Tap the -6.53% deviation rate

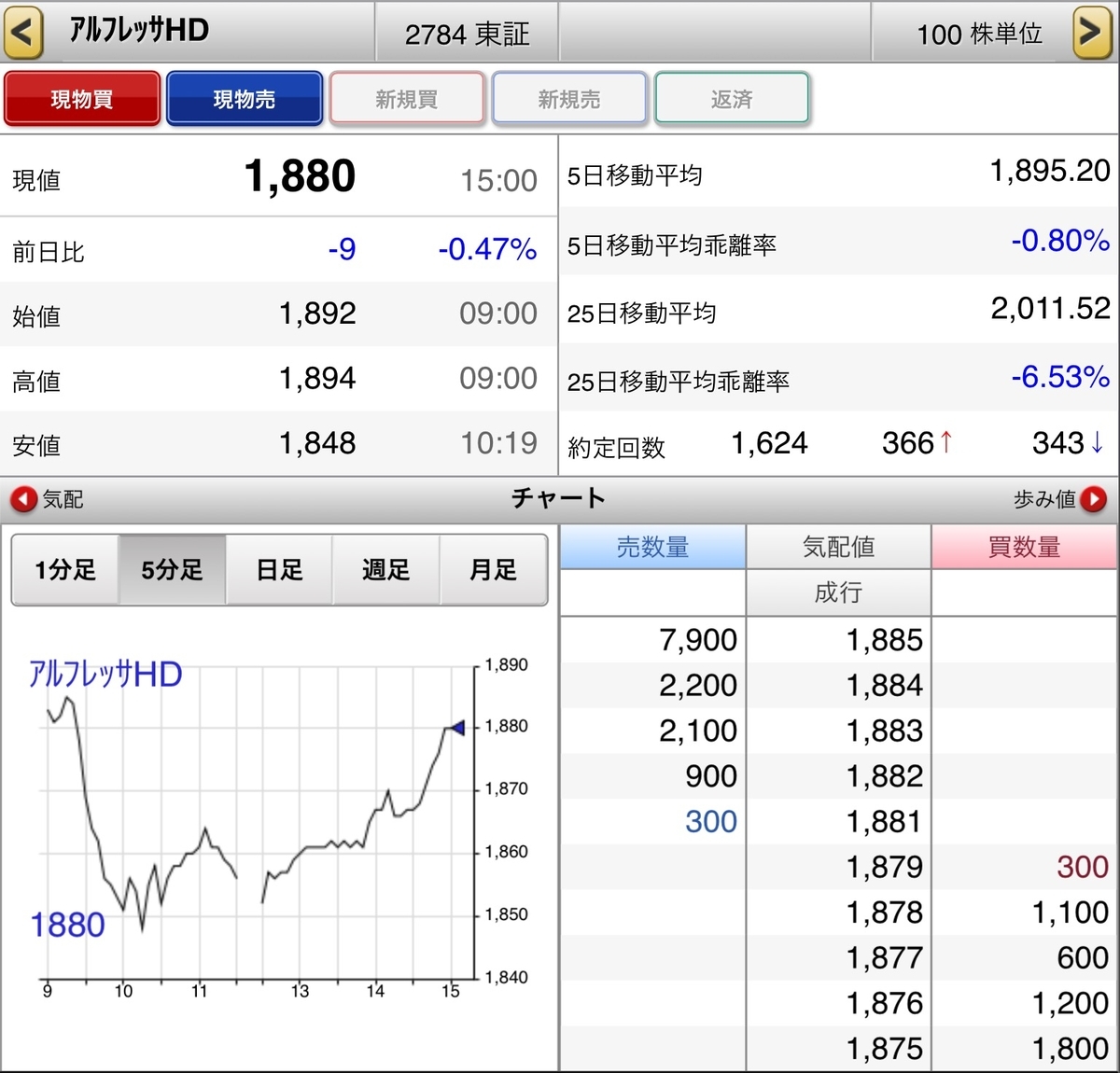click(1060, 377)
